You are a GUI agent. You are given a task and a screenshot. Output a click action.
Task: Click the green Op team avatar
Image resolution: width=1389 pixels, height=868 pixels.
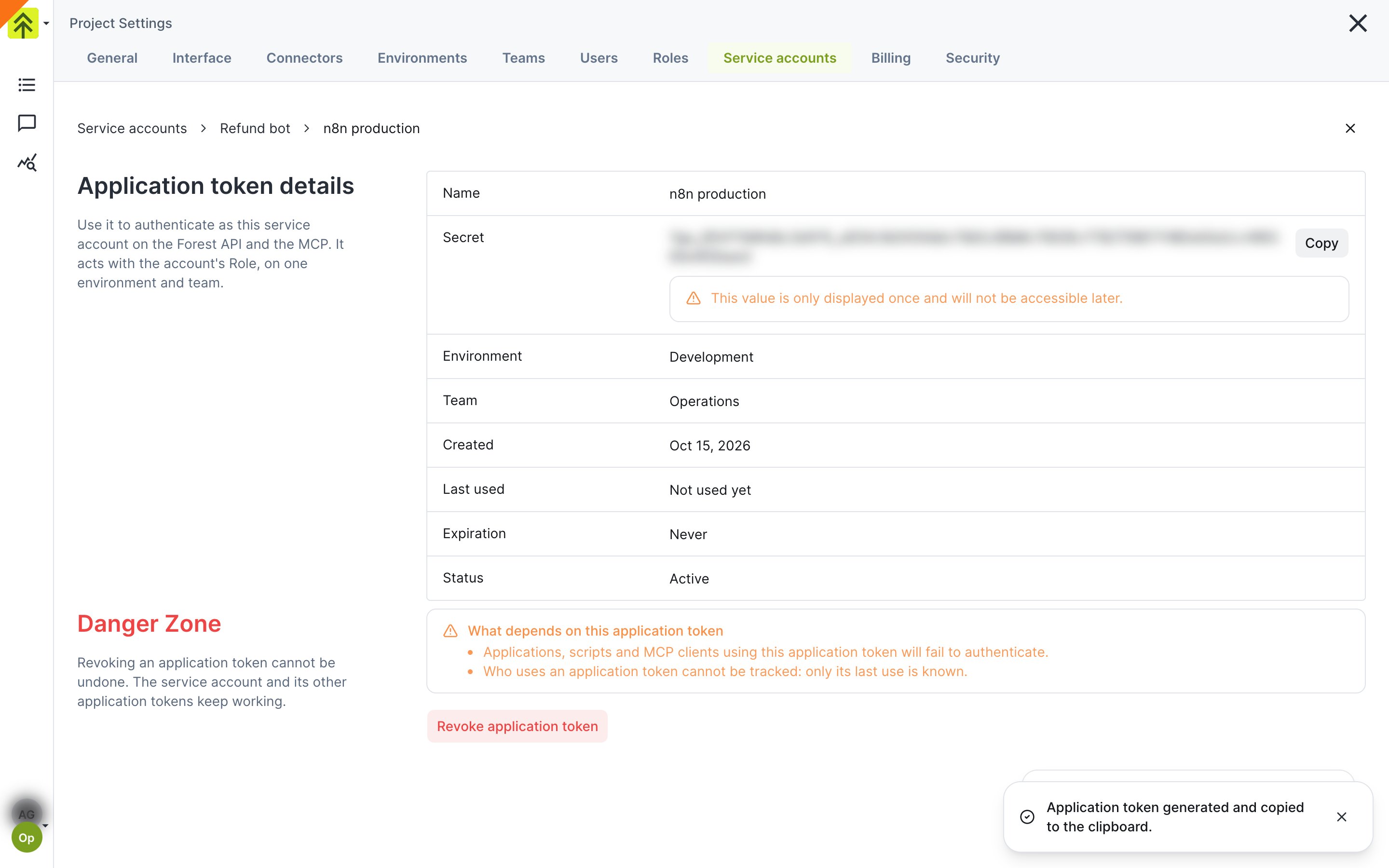[27, 838]
